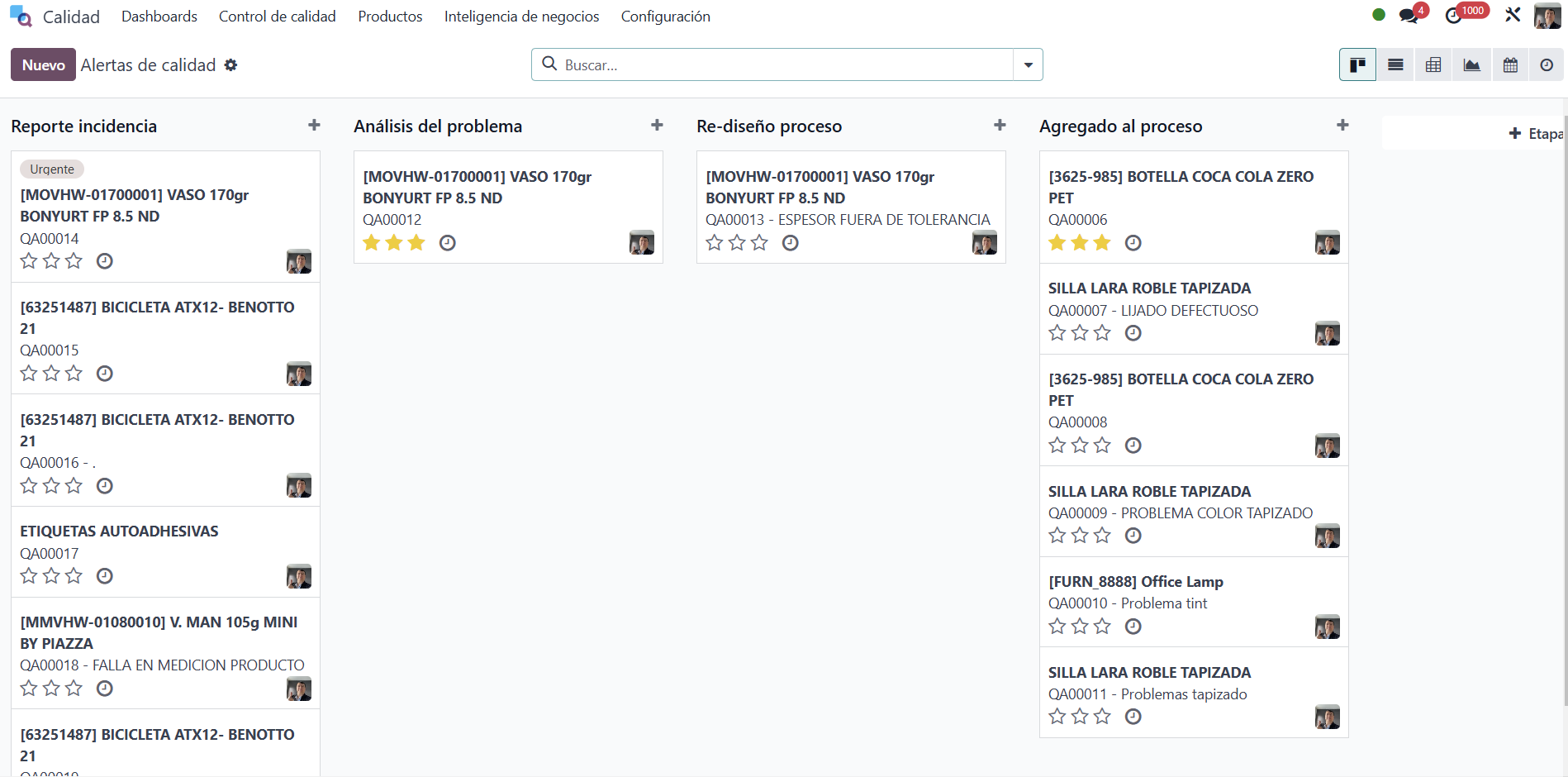Open the conversations chat icon
Screen dimensions: 1568x777
[1409, 16]
